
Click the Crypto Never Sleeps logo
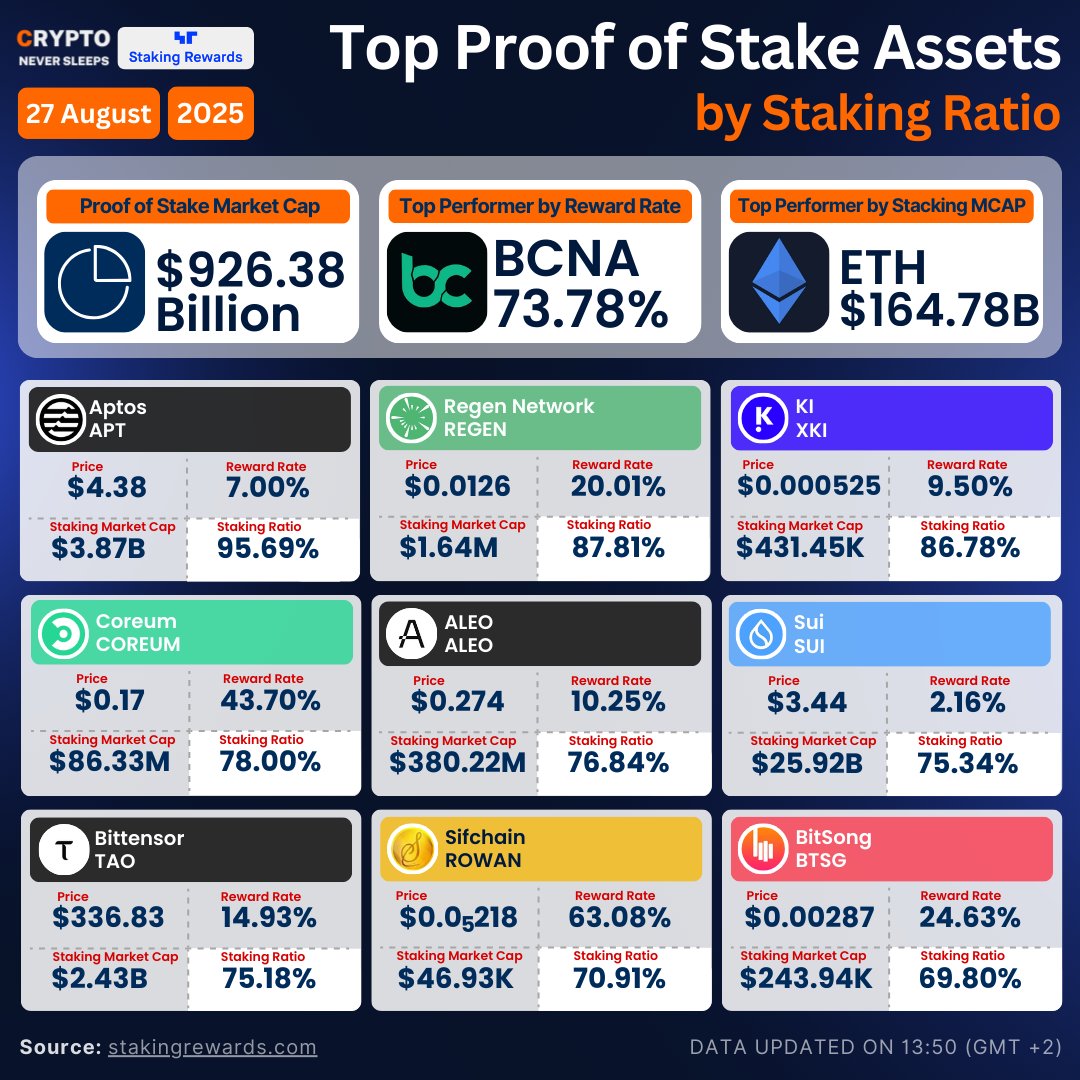click(x=64, y=47)
